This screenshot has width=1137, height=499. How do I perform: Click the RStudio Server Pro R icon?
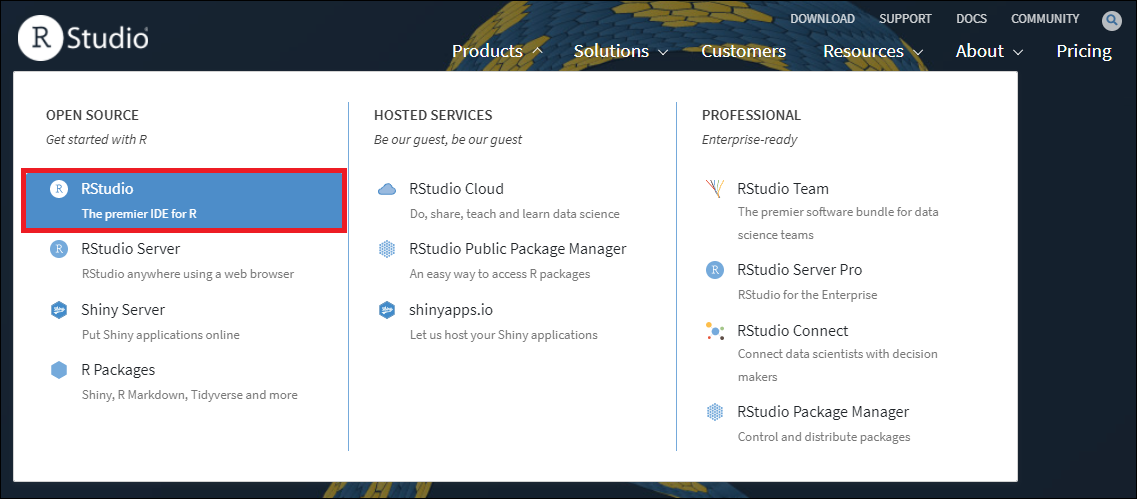(x=715, y=270)
